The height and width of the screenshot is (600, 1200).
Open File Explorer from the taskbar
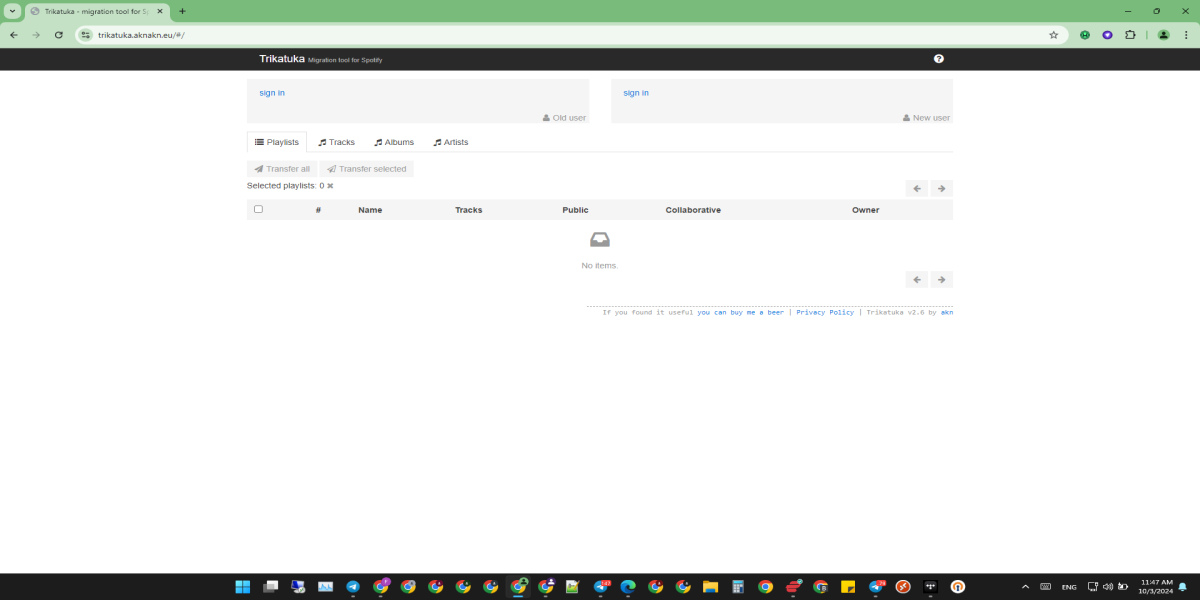[710, 587]
